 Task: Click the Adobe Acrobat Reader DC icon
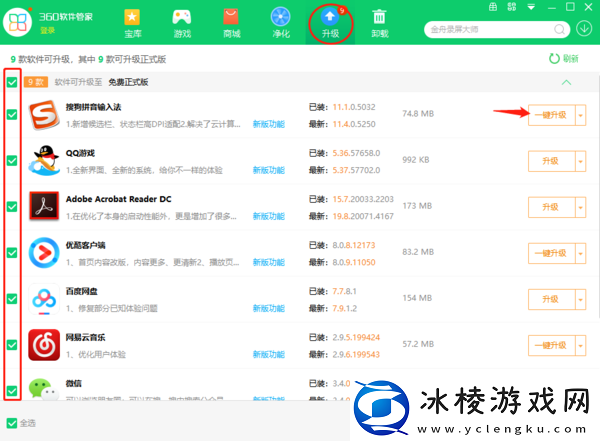pos(44,207)
